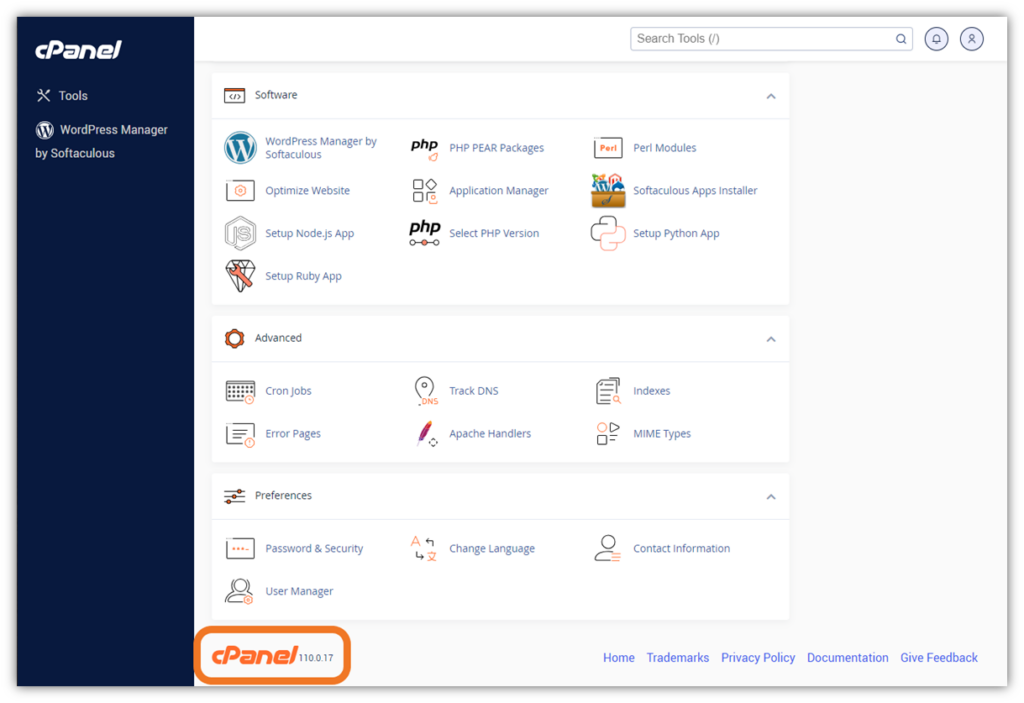Screen dimensions: 1024x703
Task: Click the Give Feedback link
Action: click(x=938, y=658)
